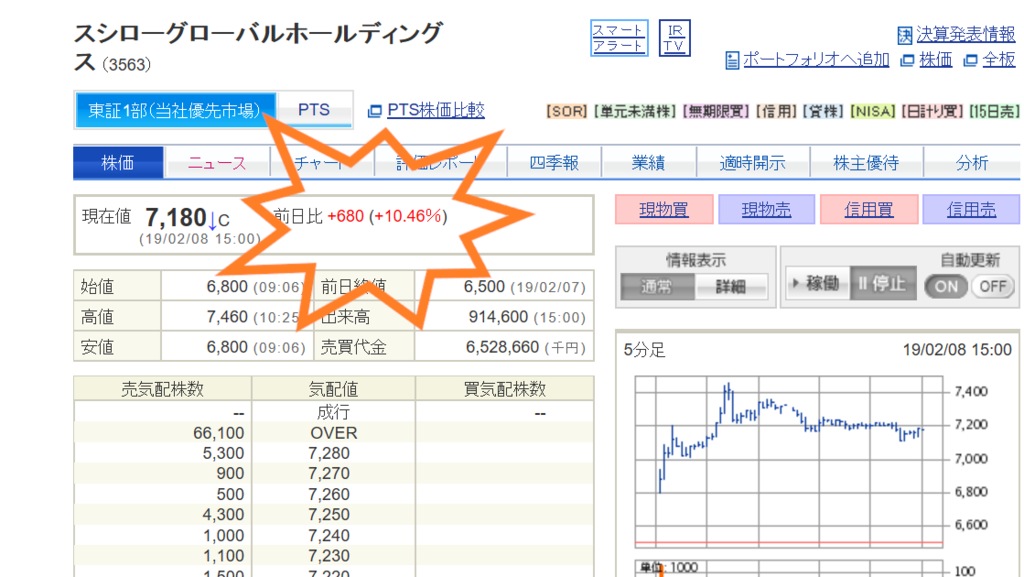Click the +680 (+10.46%) change value
The image size is (1024, 577).
[x=387, y=216]
